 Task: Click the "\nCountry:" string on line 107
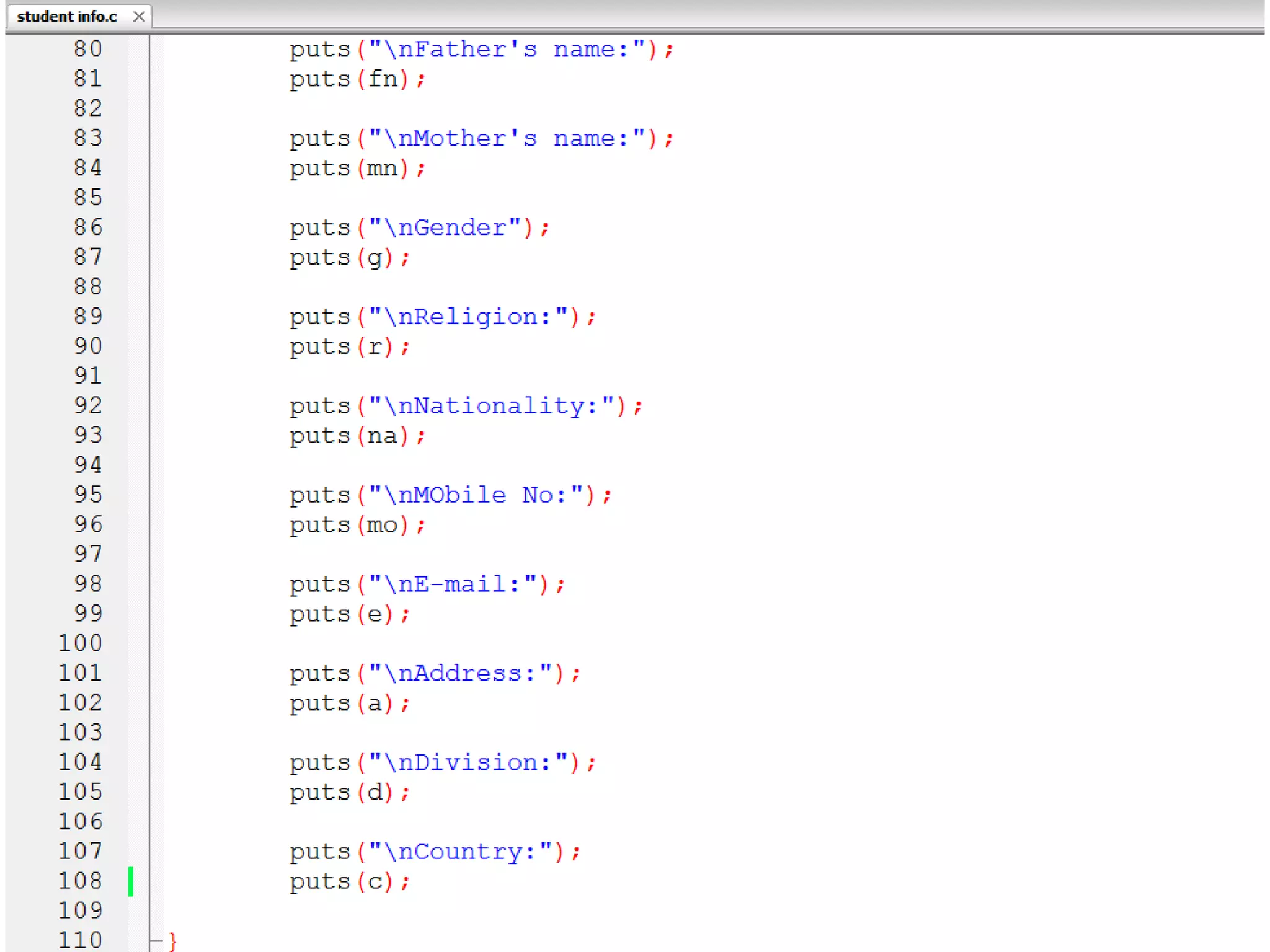click(x=460, y=852)
